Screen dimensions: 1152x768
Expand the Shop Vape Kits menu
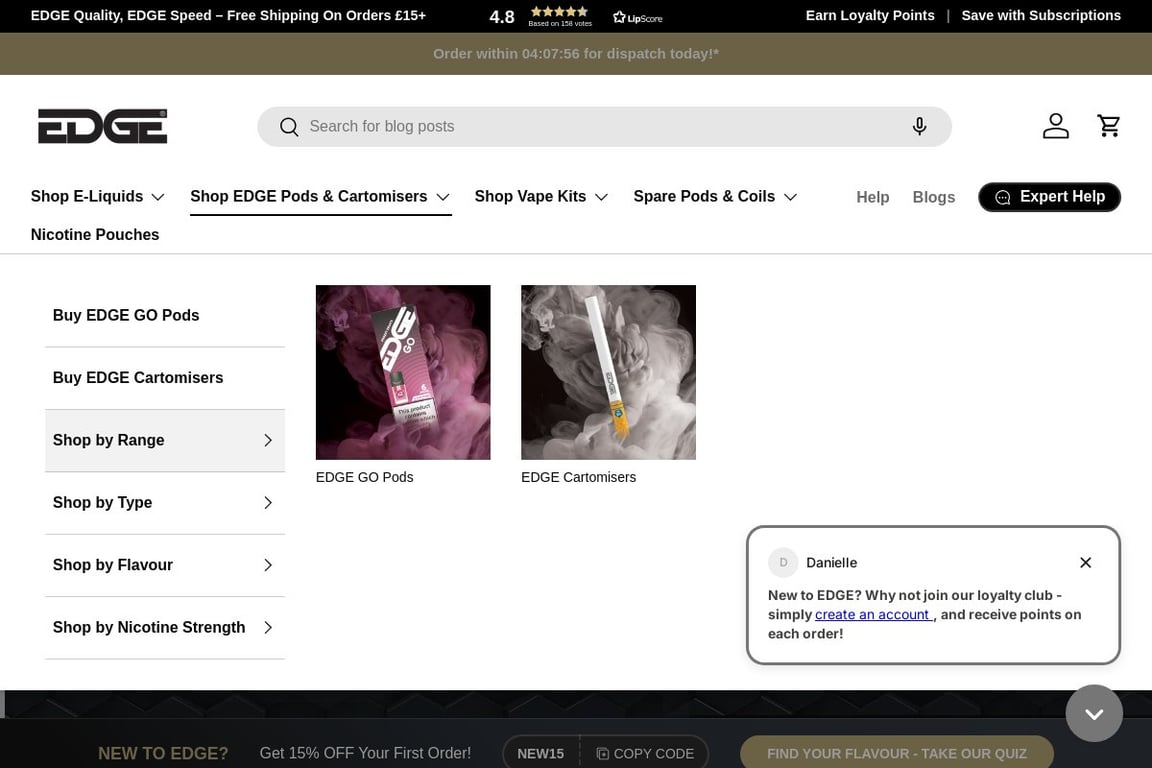541,196
